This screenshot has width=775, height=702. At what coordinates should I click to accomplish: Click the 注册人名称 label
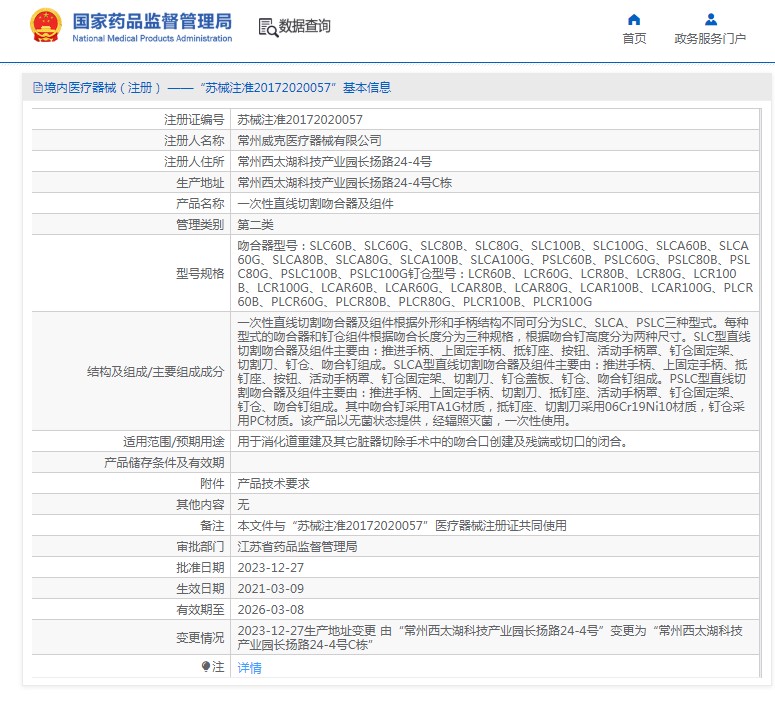(194, 141)
